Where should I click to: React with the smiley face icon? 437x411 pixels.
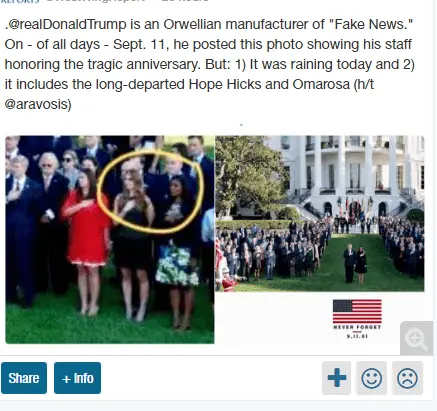(372, 378)
